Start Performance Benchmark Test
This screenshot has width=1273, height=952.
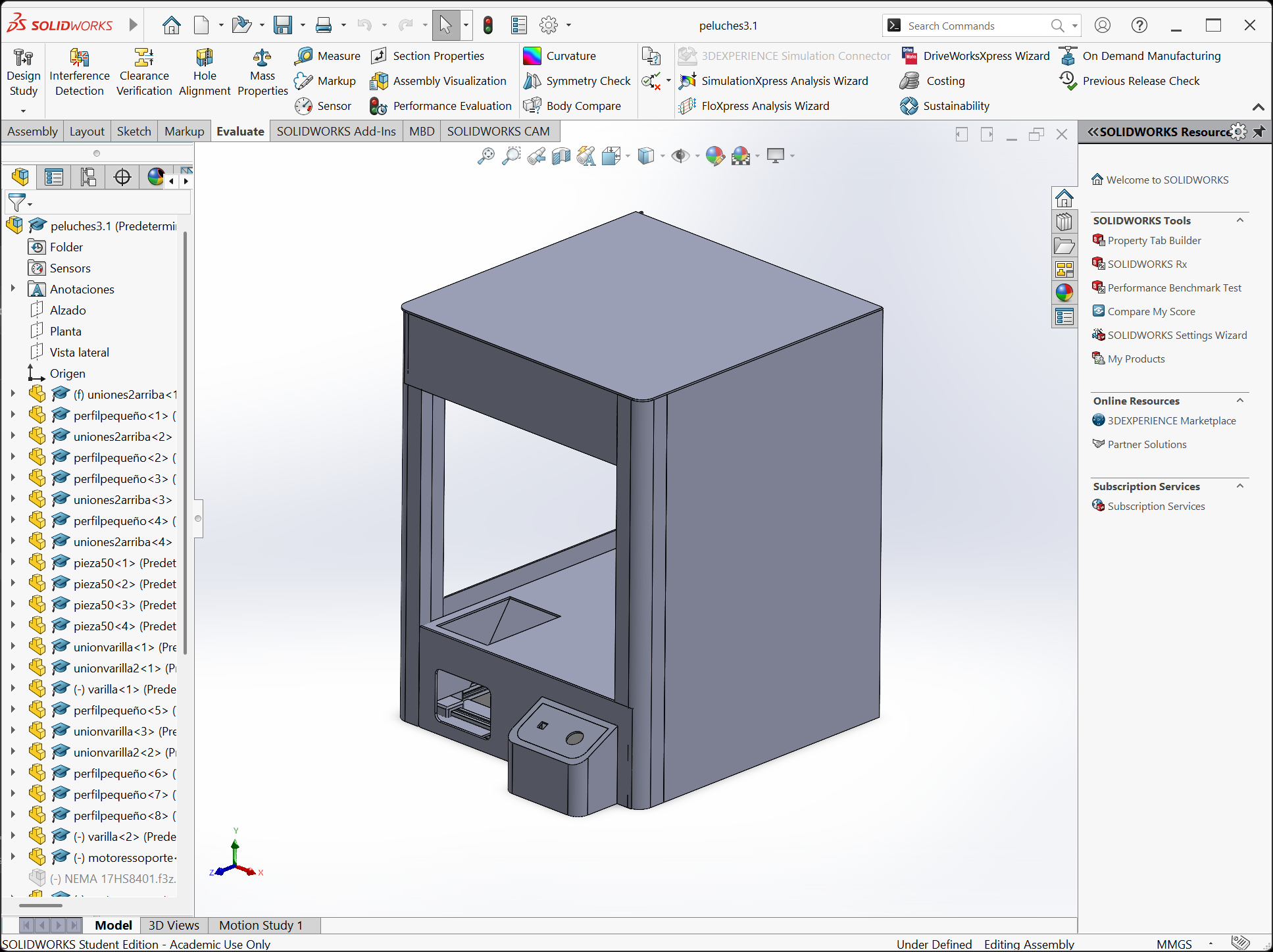pos(1167,288)
